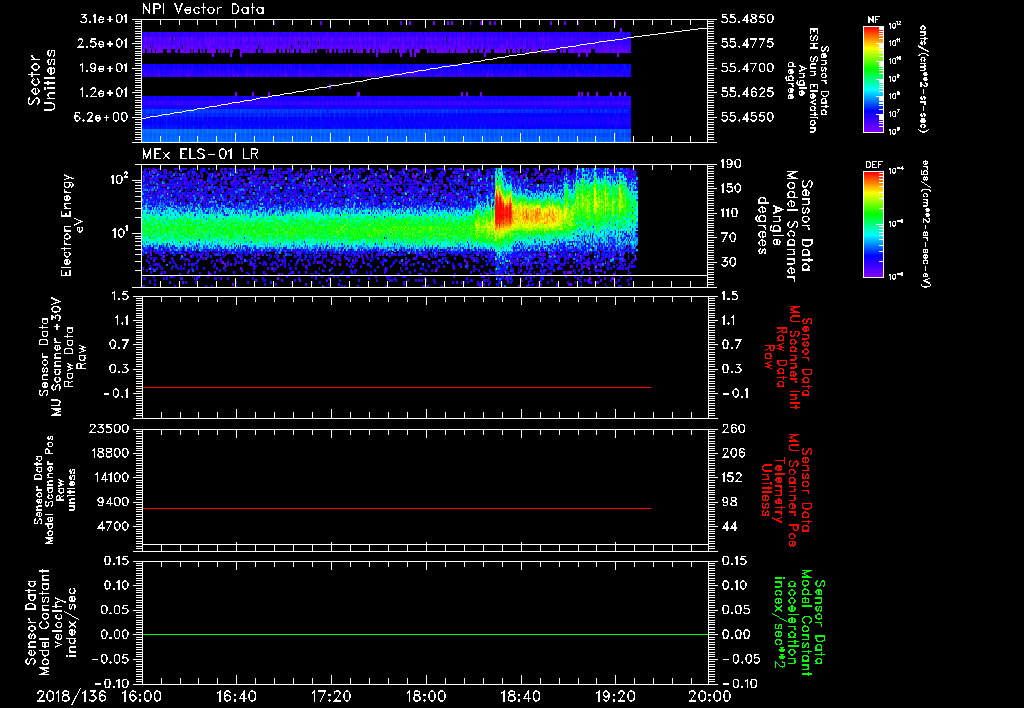Viewport: 1024px width, 708px height.
Task: Click the 55.4850 elevation tick label
Action: (x=748, y=19)
